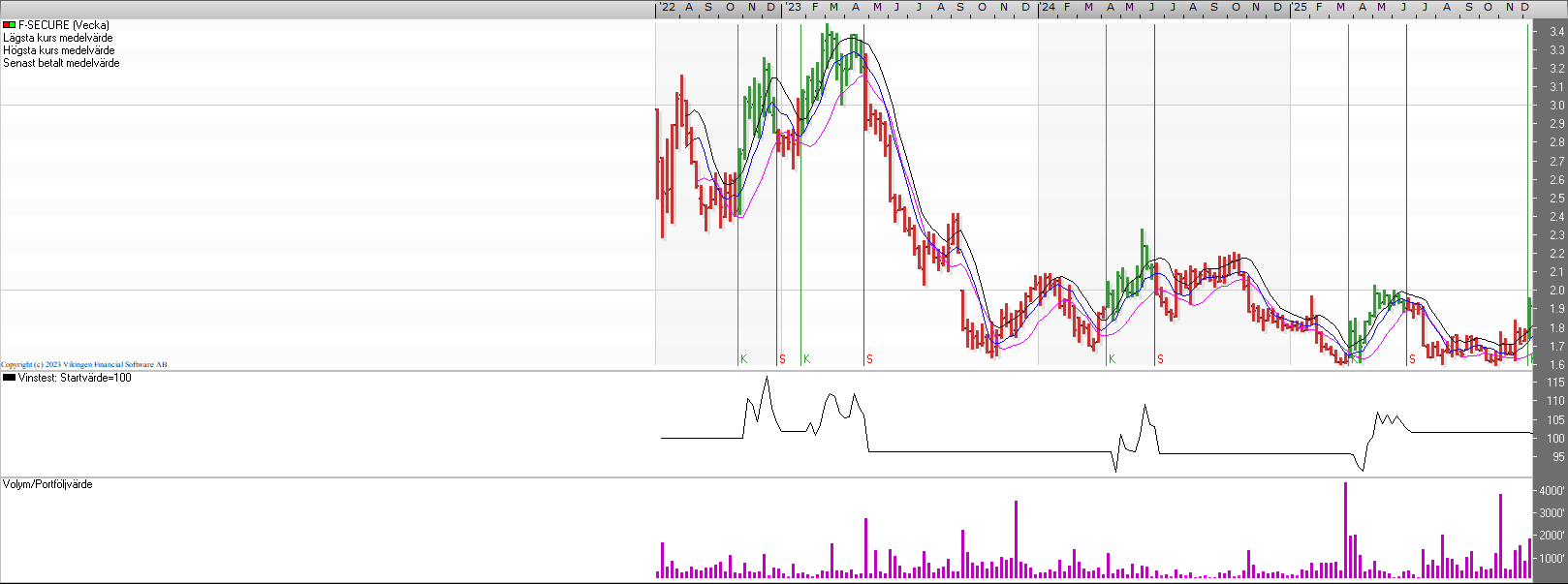This screenshot has width=1568, height=584.
Task: Click the Volym/Portföljvärde panel title
Action: tap(48, 484)
